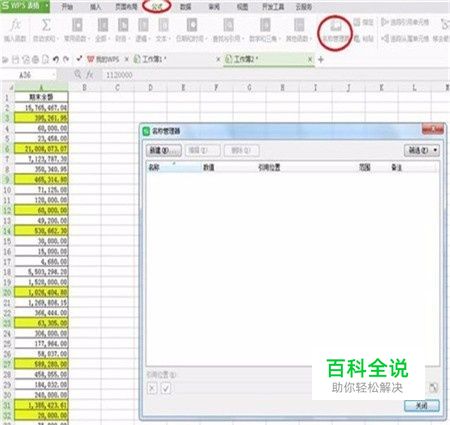Image resolution: width=450 pixels, height=425 pixels.
Task: Click Trace Precedents (追踪引用单元格)
Action: point(405,22)
